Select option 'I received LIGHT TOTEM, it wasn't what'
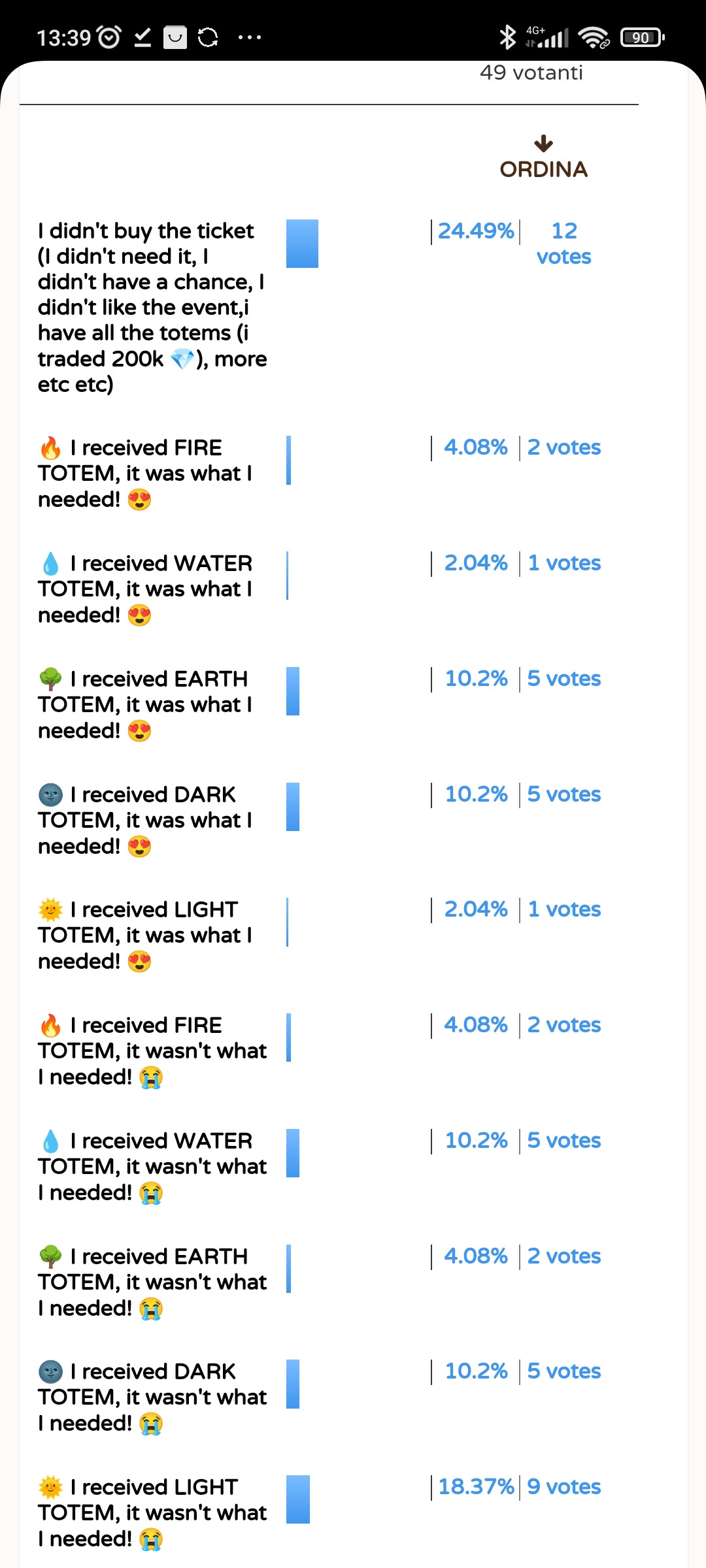This screenshot has width=706, height=1568. pyautogui.click(x=152, y=1513)
